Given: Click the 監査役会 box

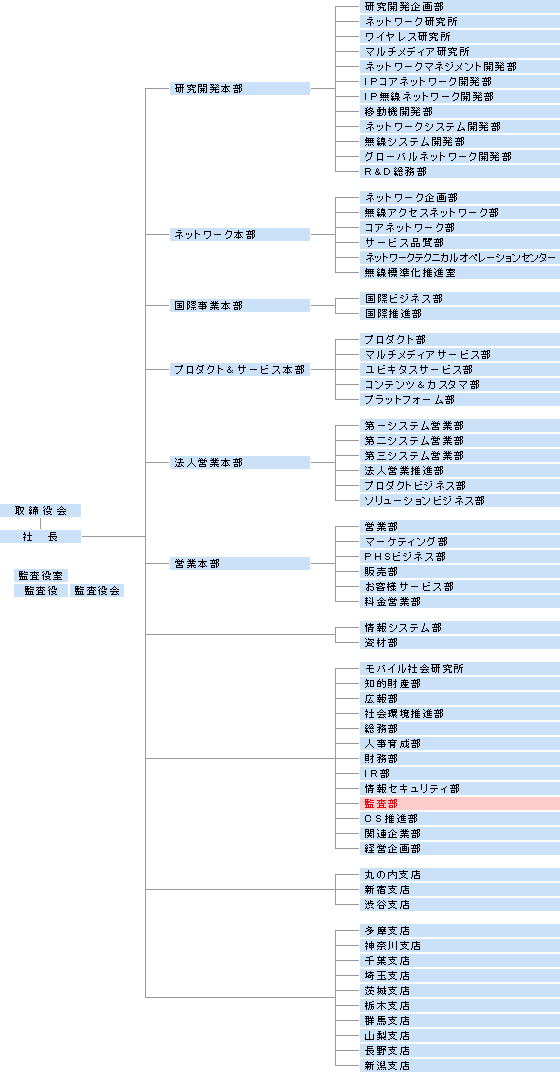Looking at the screenshot, I should tap(97, 591).
